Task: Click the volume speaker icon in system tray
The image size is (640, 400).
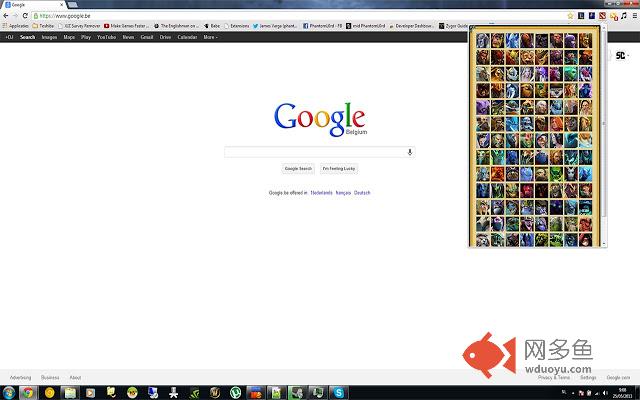Action: pos(604,393)
